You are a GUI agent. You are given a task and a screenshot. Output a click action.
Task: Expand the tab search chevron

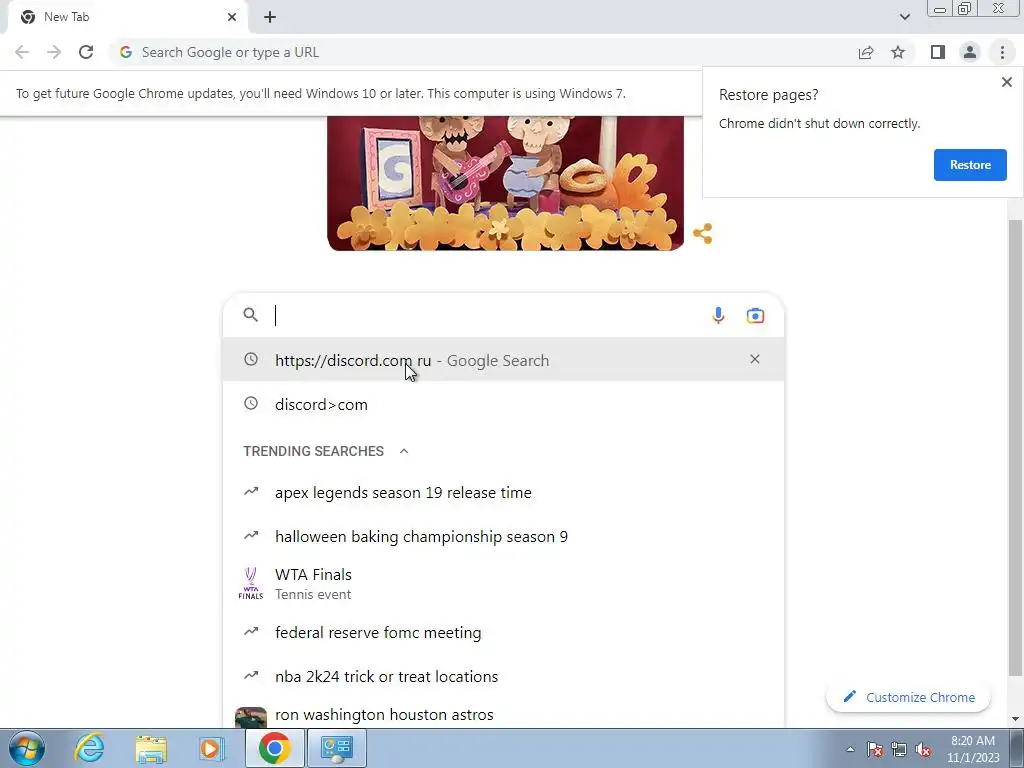904,17
